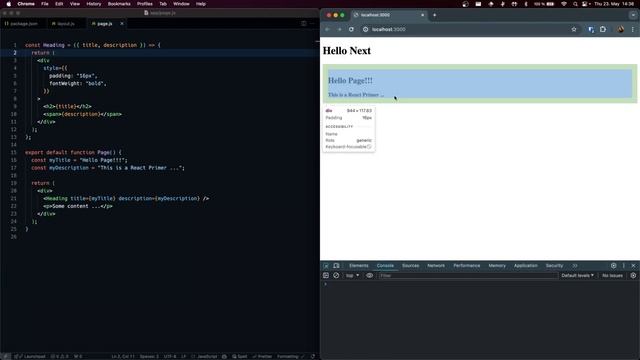Close the DevTools panel

(x=633, y=266)
